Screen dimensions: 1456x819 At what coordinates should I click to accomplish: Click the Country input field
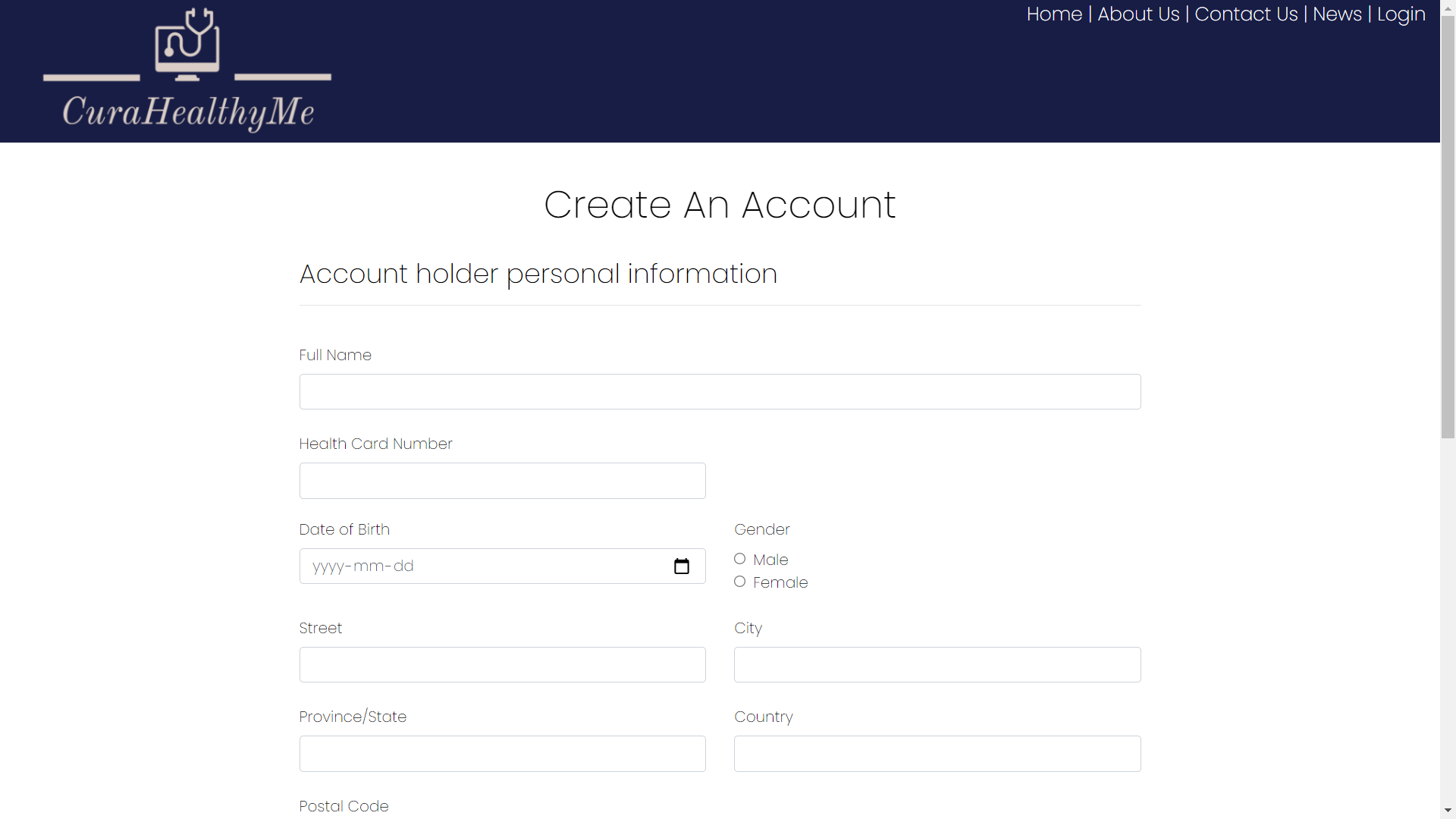[937, 753]
